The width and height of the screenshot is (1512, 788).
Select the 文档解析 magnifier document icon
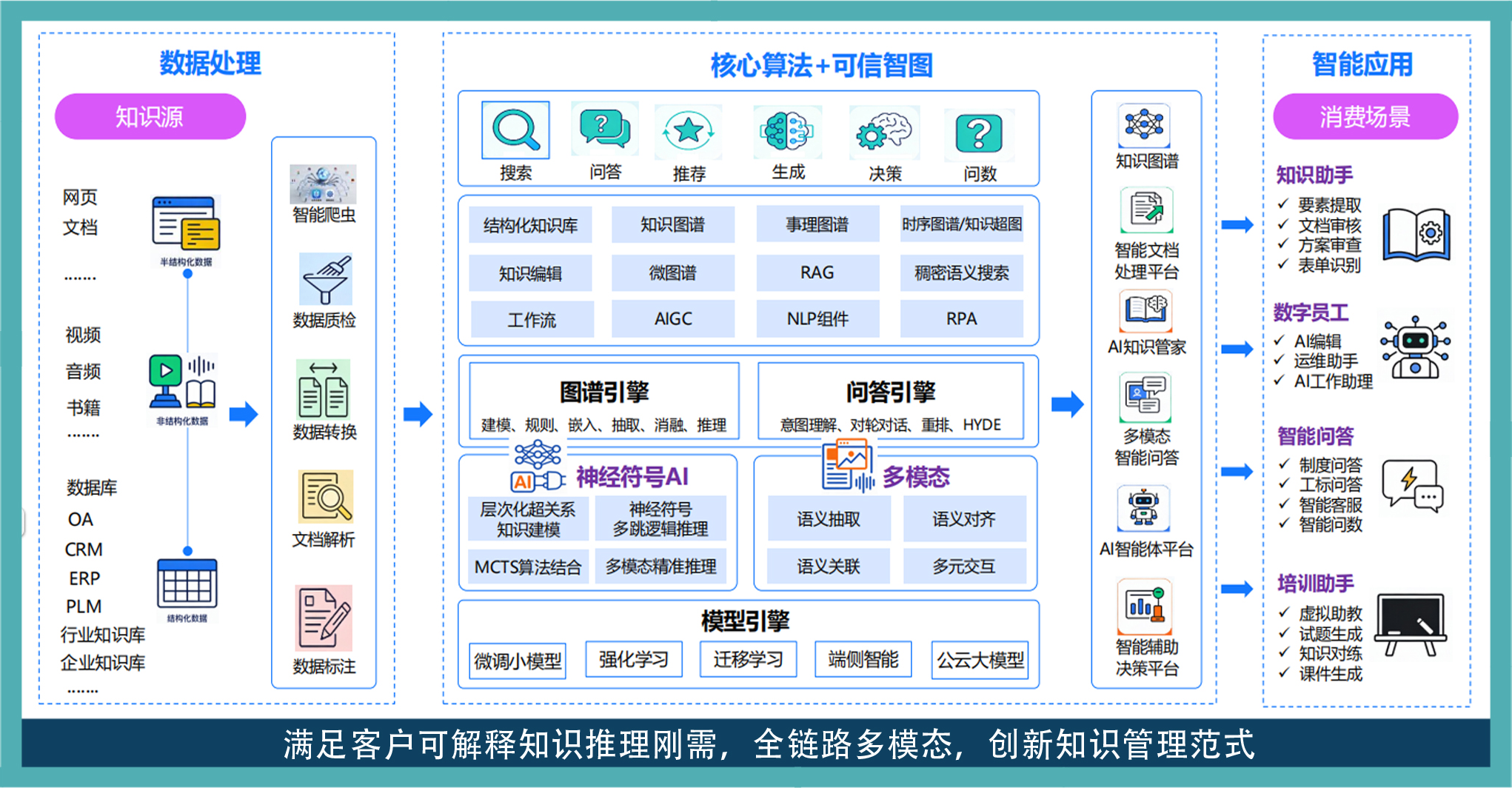326,496
